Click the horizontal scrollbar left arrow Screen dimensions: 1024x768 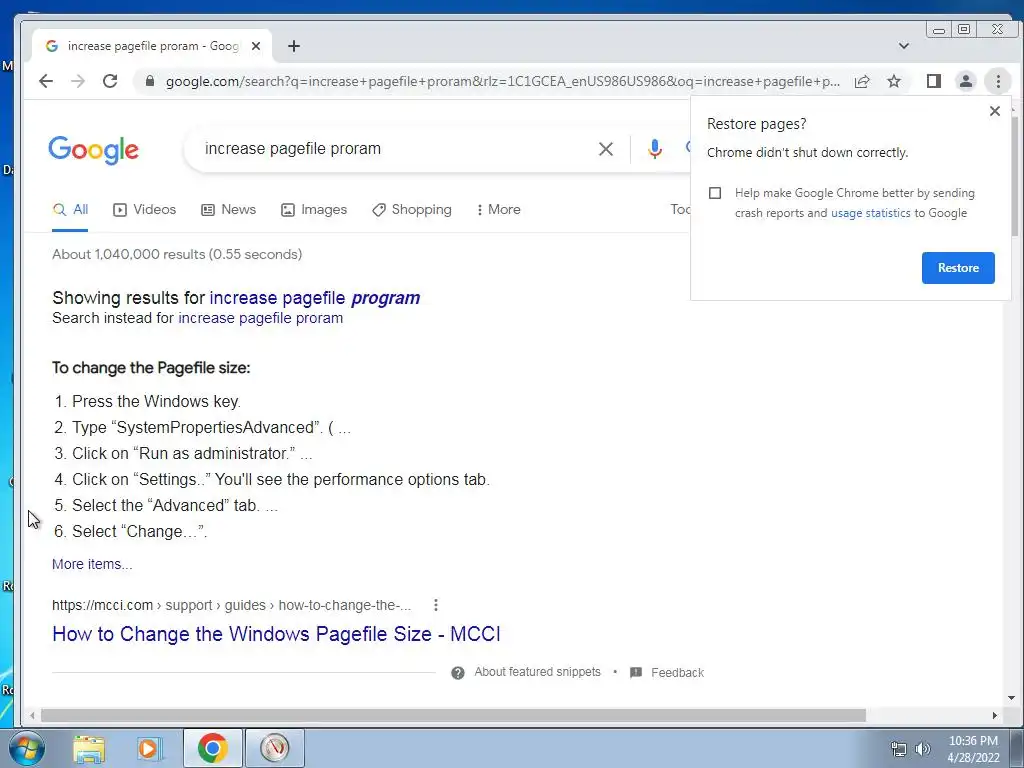(x=32, y=716)
